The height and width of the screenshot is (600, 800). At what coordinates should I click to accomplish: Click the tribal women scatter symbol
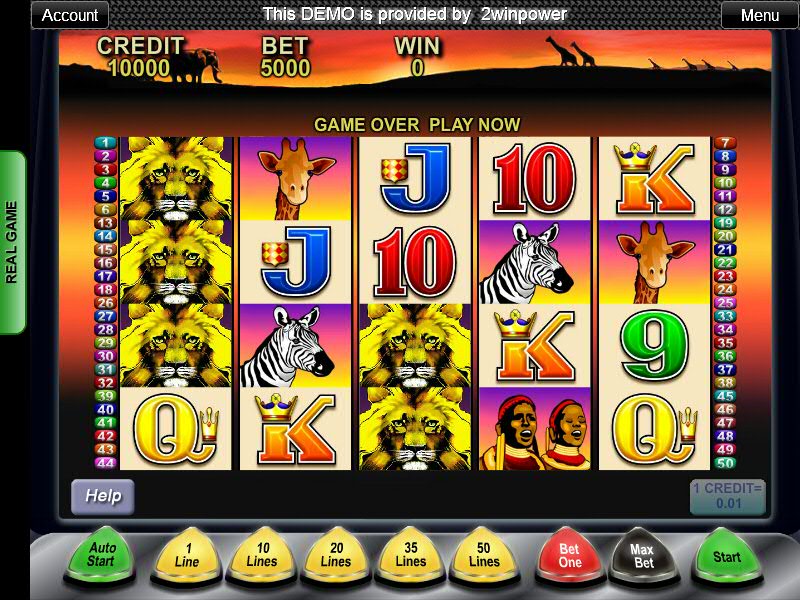pyautogui.click(x=535, y=429)
